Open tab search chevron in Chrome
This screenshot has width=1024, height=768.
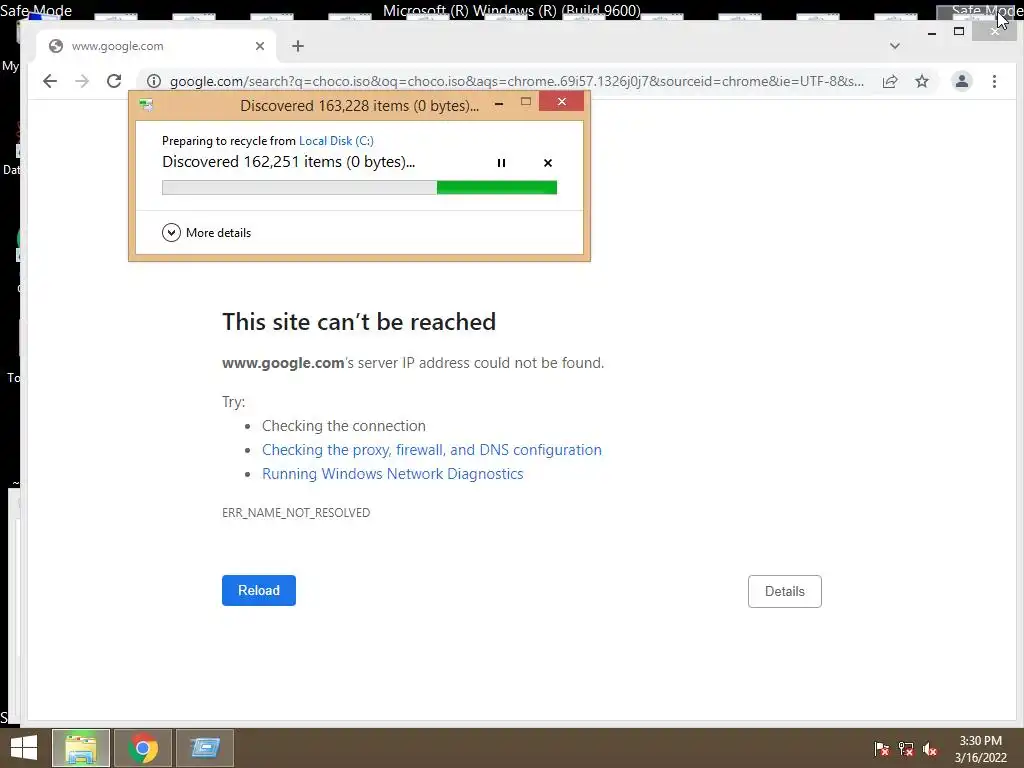point(895,46)
